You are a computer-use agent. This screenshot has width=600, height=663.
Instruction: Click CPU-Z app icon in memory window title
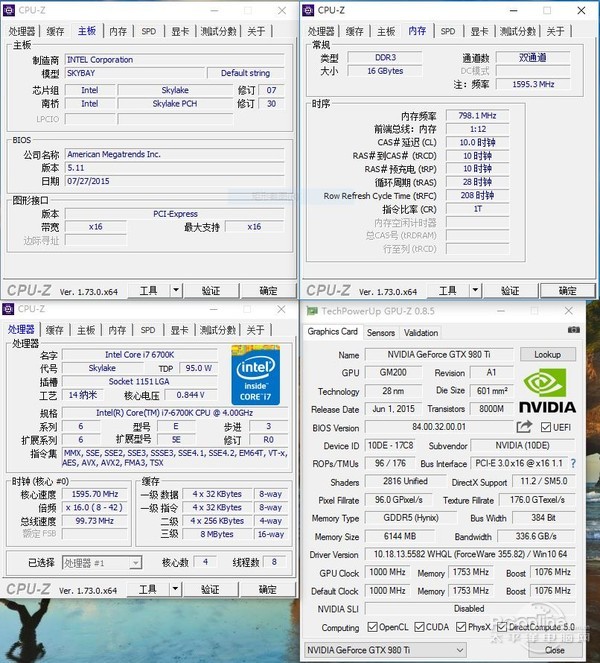click(308, 10)
